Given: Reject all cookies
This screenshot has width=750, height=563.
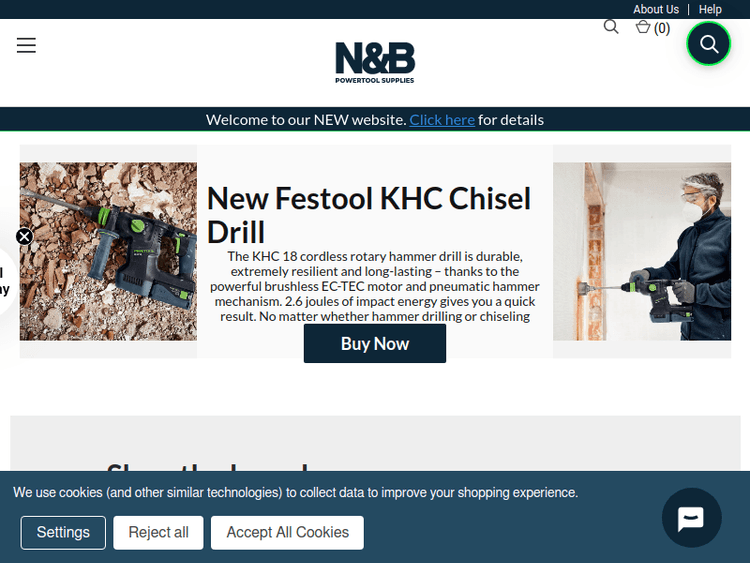Looking at the screenshot, I should 158,532.
